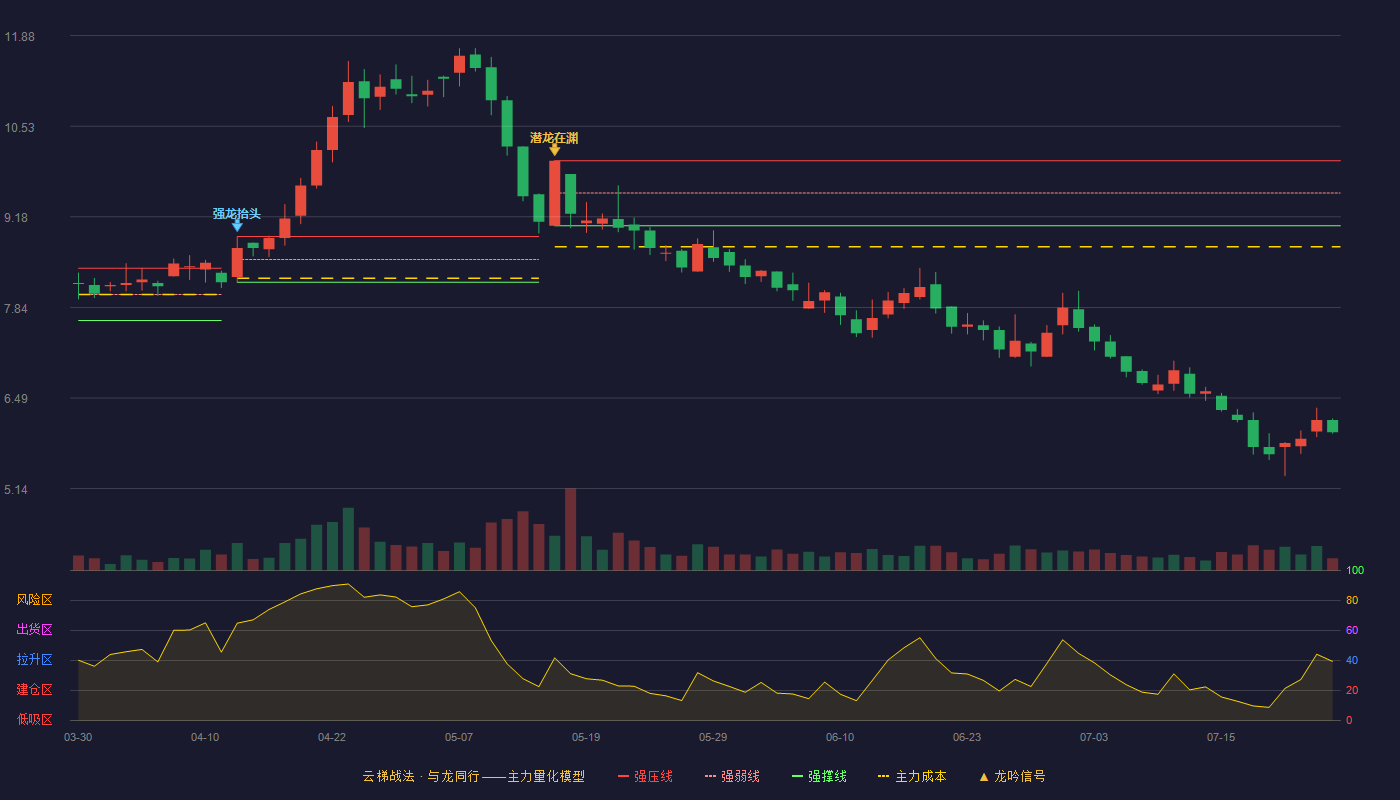Screen dimensions: 1400x800
Task: Click the 云梯战法 model title text
Action: pyautogui.click(x=388, y=776)
